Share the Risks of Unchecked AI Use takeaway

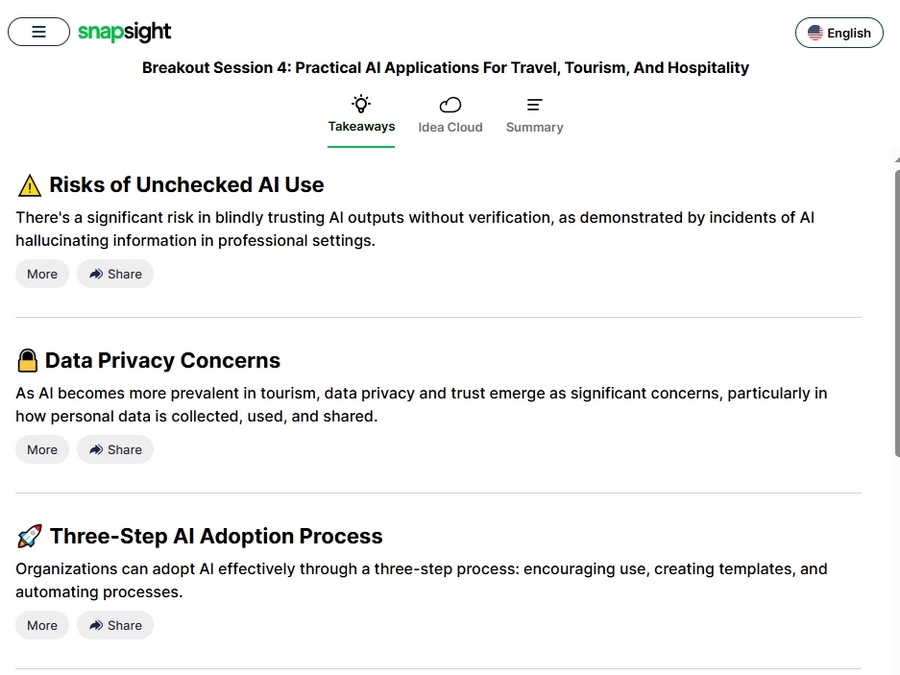115,274
